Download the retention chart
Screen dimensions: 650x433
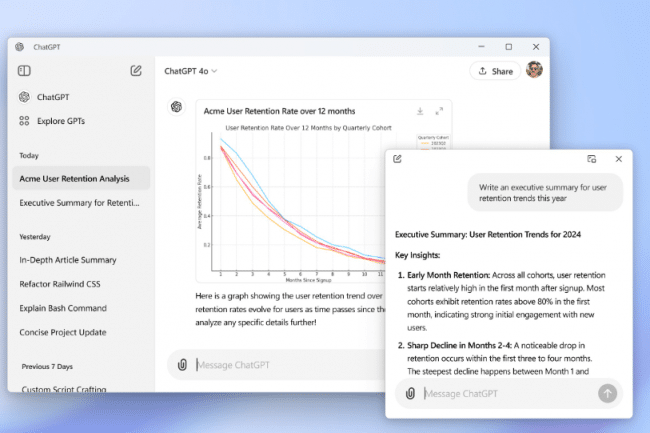420,111
